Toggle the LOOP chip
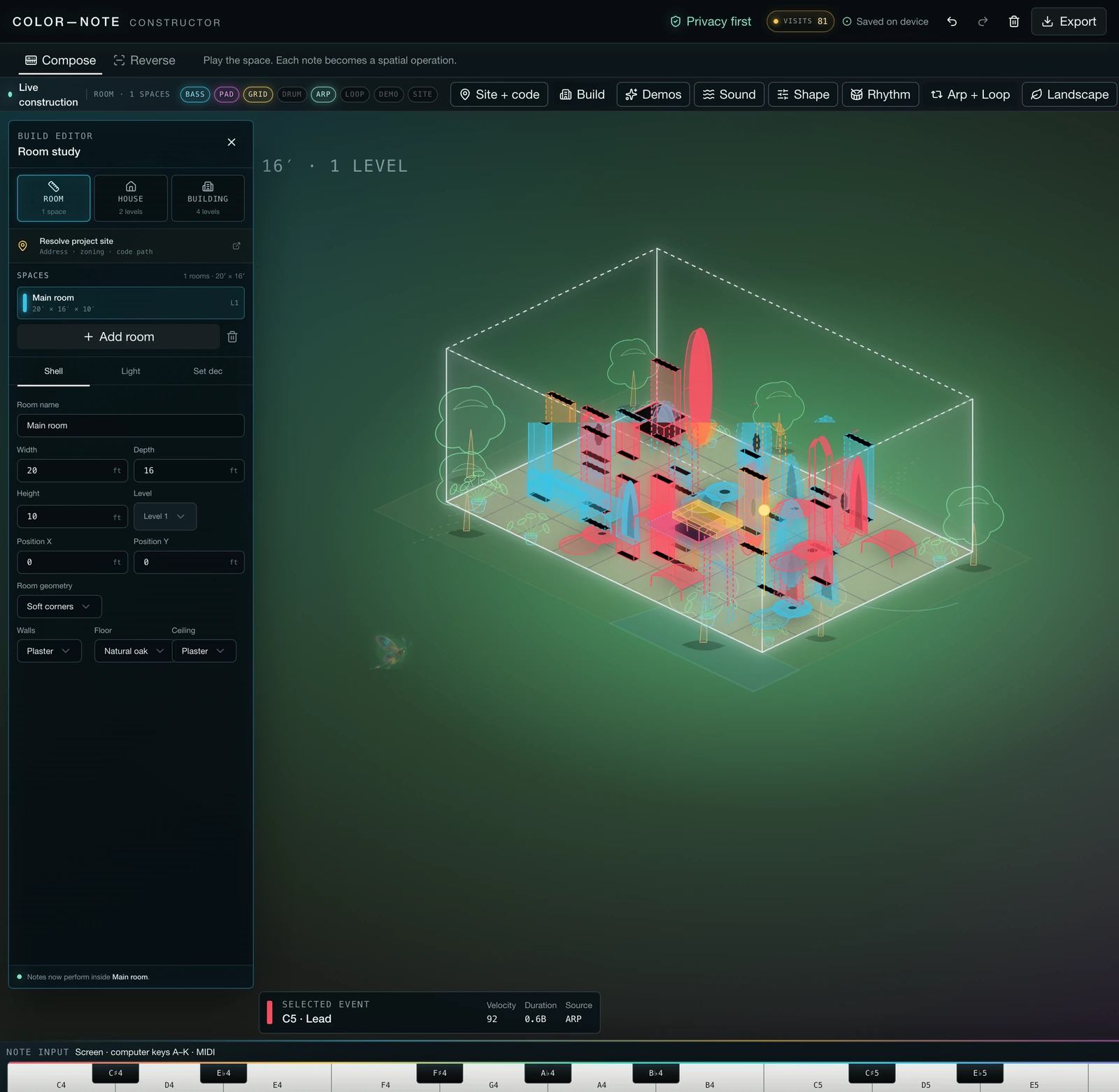This screenshot has height=1092, width=1119. [355, 94]
